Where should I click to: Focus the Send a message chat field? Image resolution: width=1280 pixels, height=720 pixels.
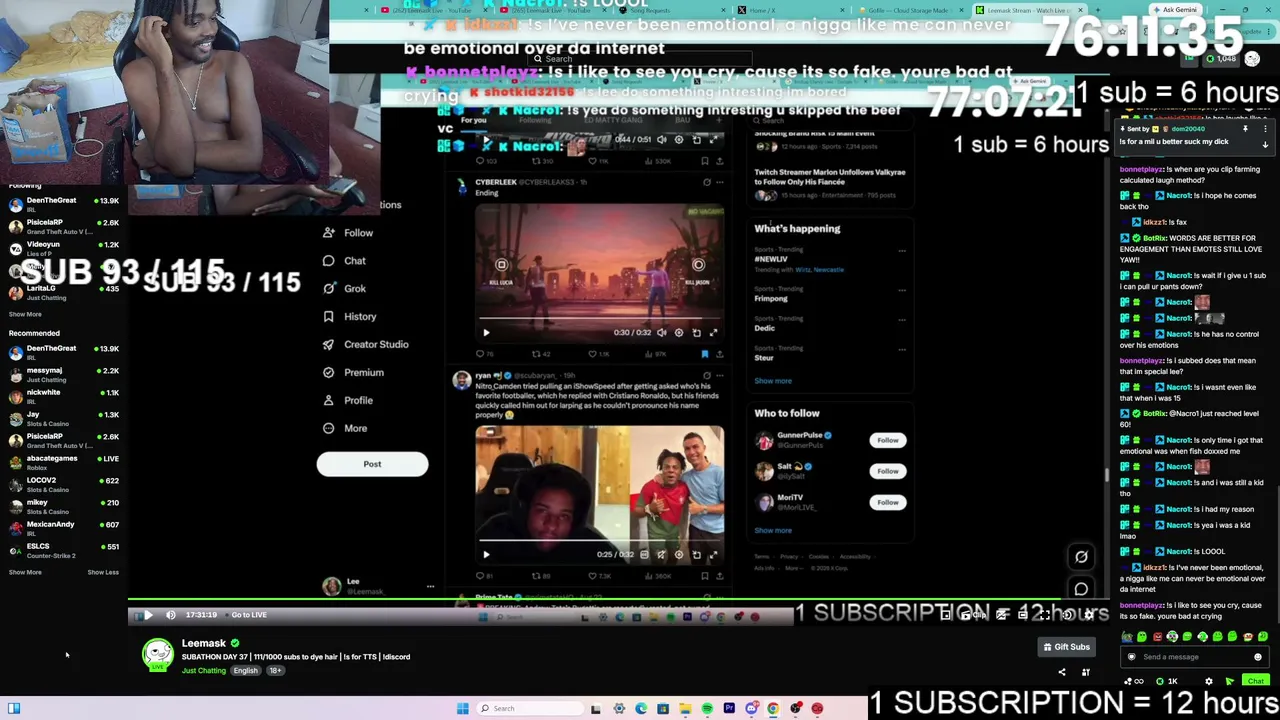1193,657
